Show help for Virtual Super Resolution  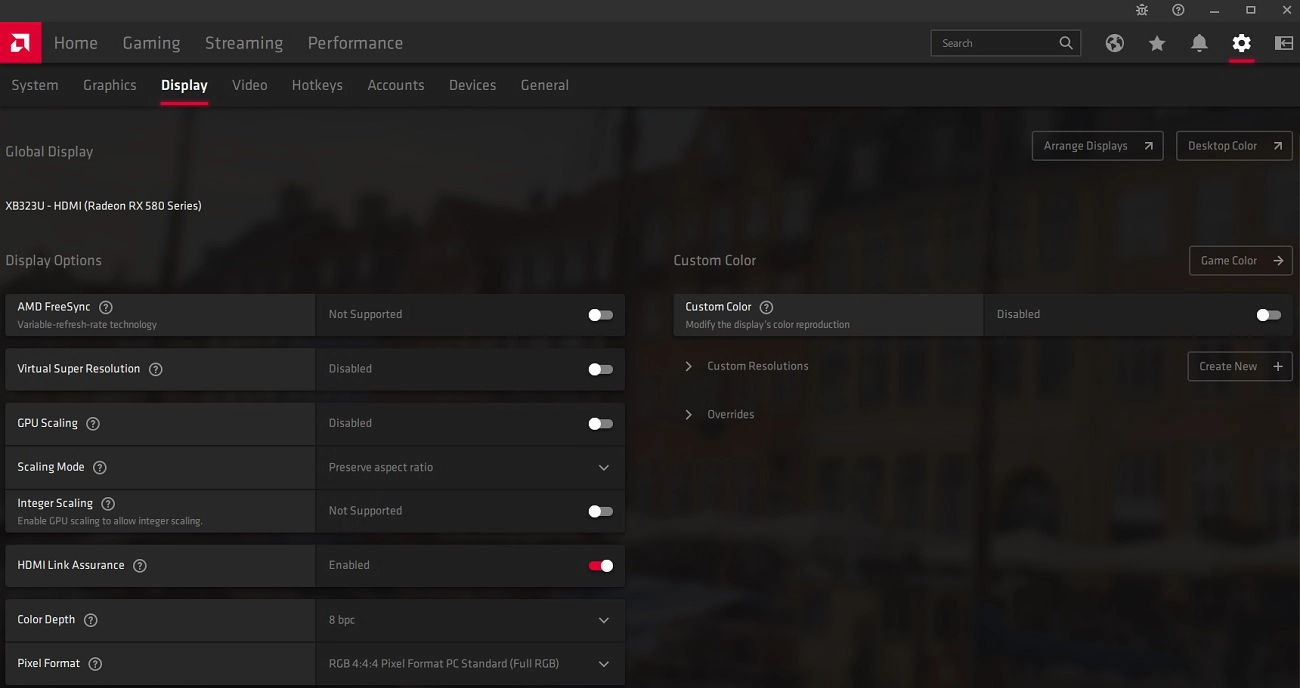[x=155, y=369]
